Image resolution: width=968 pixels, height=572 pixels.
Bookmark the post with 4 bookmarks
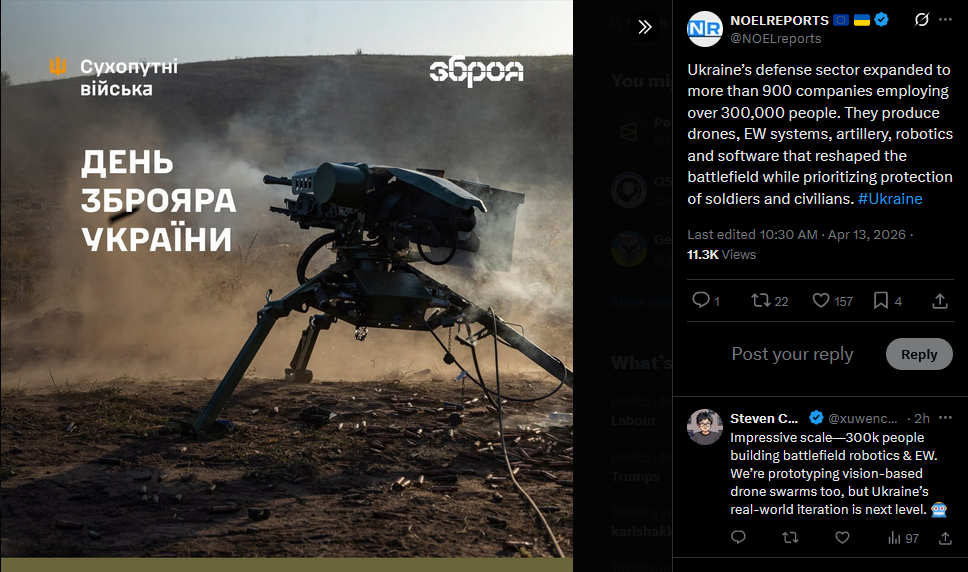[887, 301]
